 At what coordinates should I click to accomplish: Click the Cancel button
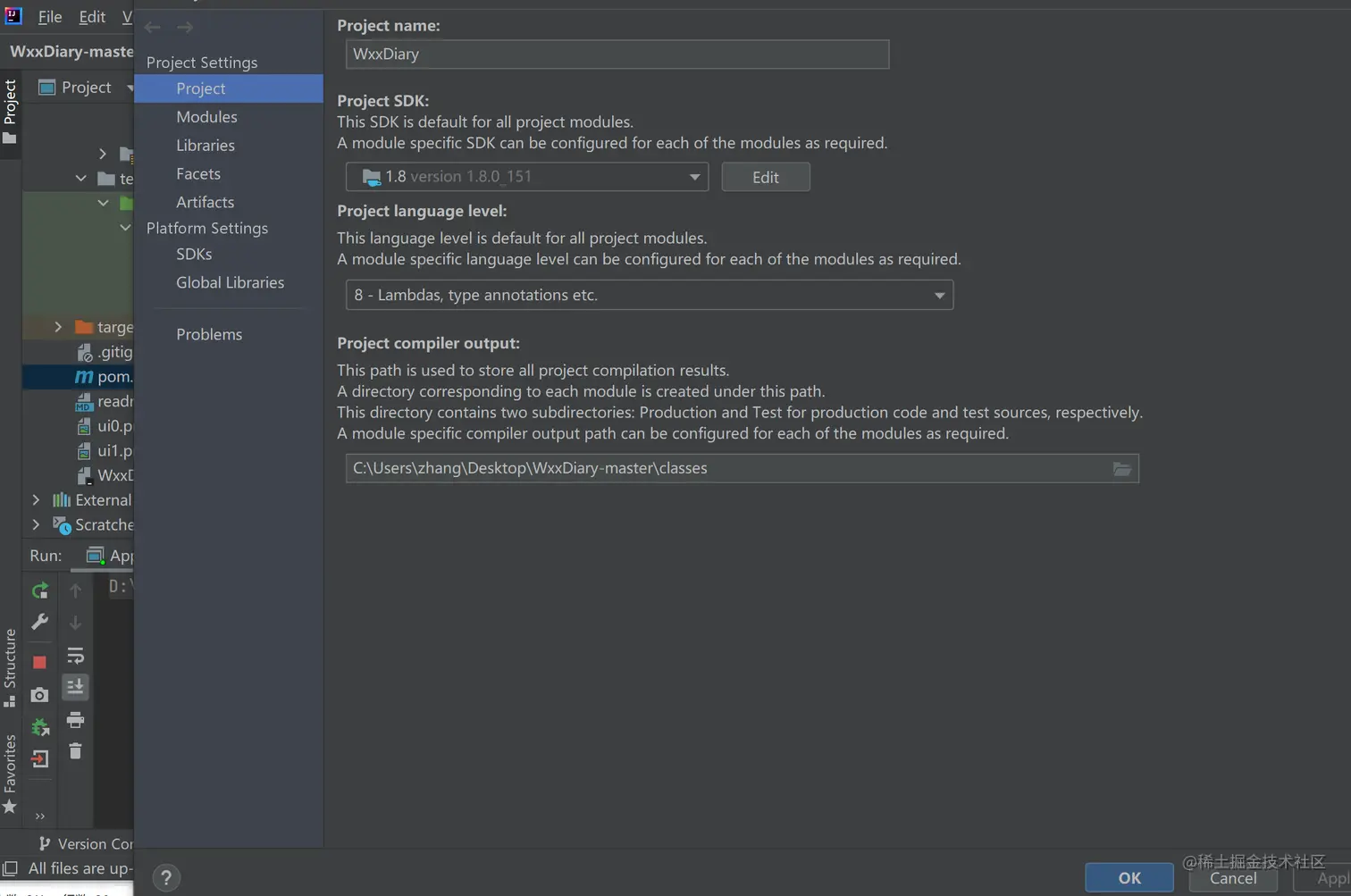[1233, 878]
